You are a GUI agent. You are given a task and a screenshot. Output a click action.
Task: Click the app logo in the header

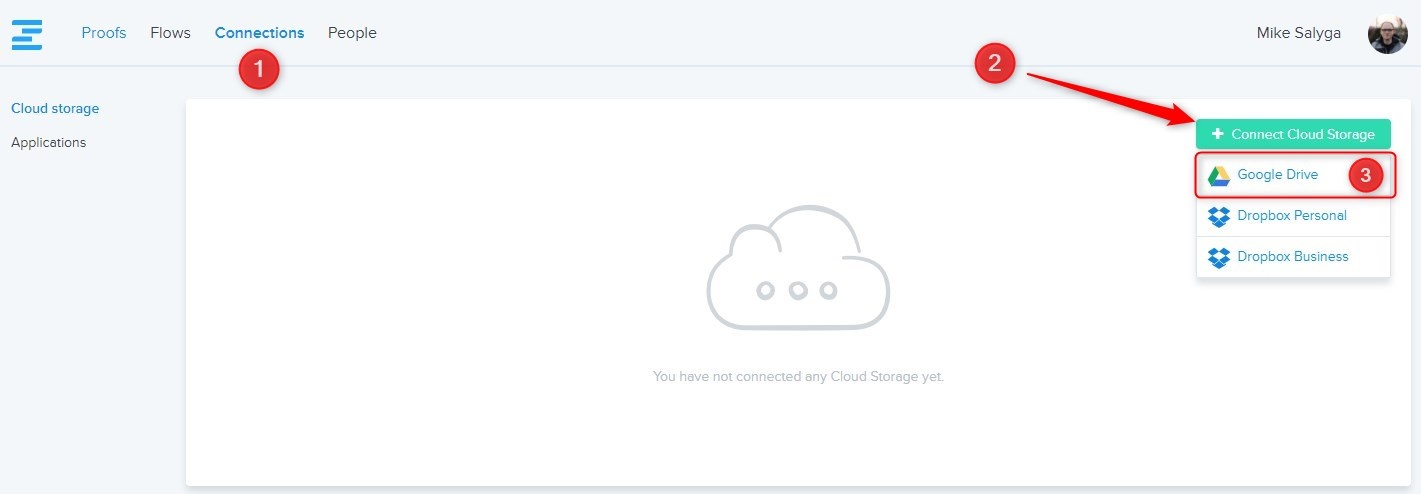(27, 33)
